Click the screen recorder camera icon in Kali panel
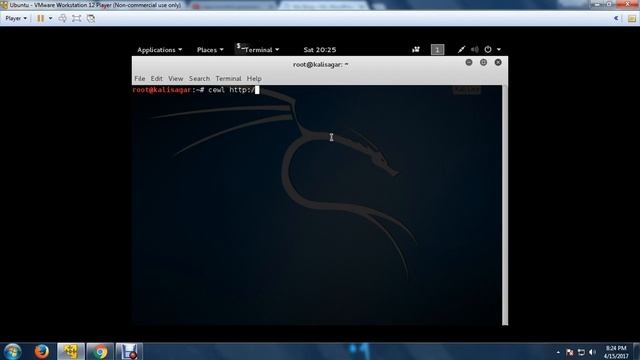The width and height of the screenshot is (640, 360). [x=416, y=50]
